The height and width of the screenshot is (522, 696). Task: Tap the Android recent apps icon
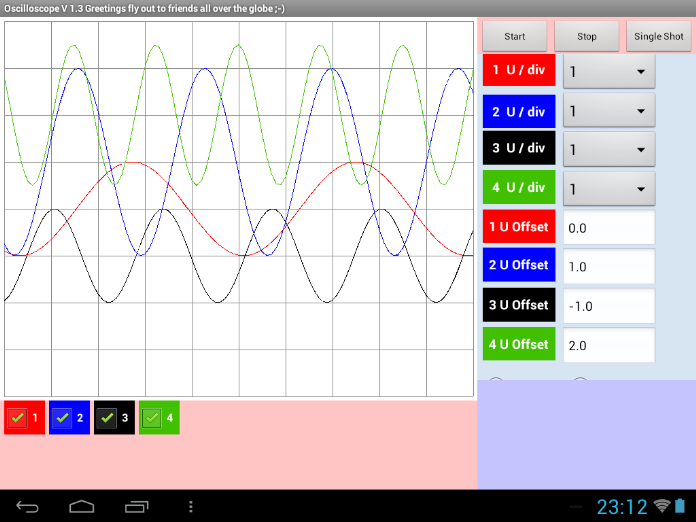pyautogui.click(x=136, y=506)
